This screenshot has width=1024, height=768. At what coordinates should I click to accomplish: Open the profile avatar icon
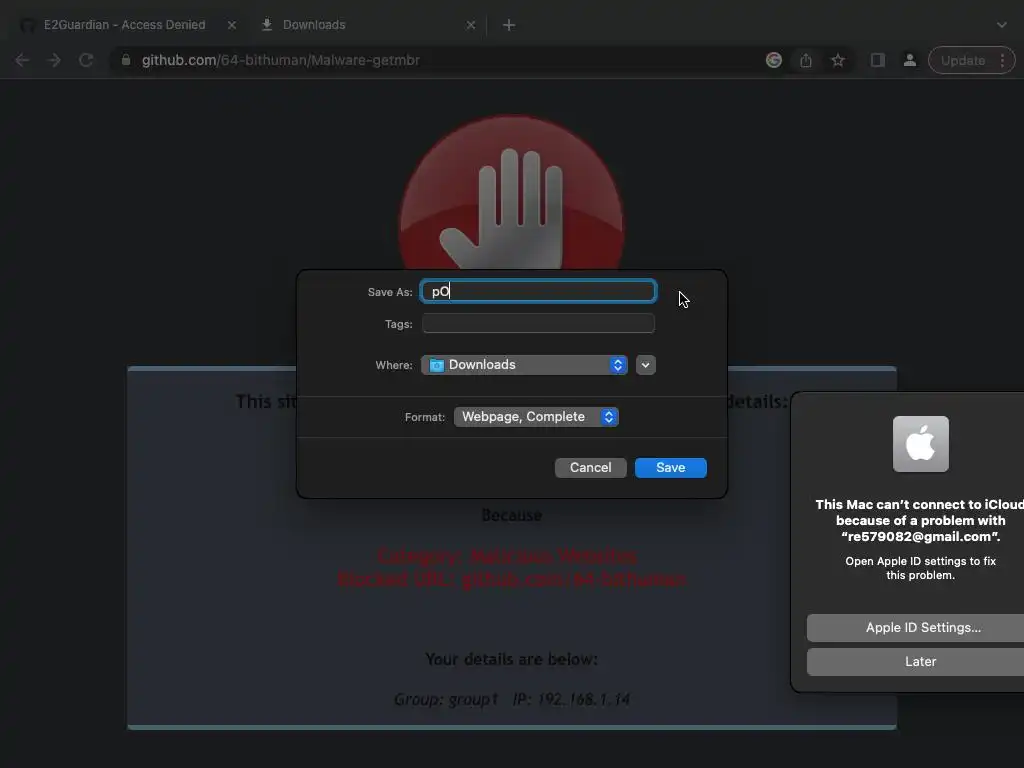[x=909, y=60]
